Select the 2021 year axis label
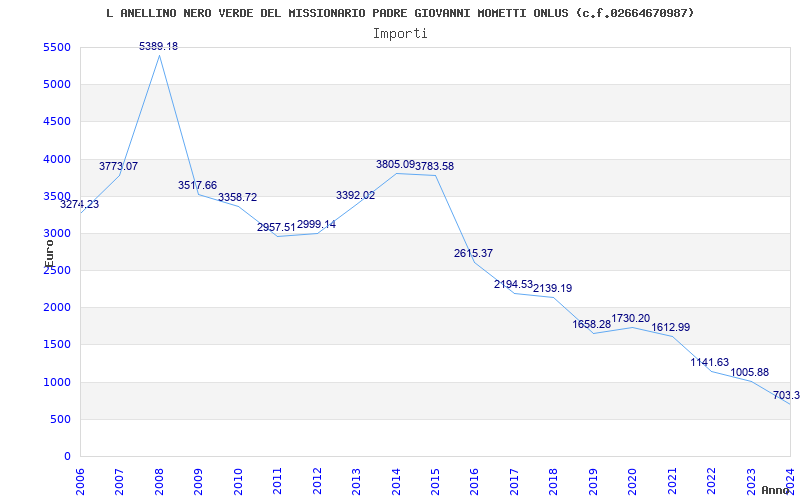This screenshot has height=500, width=800. (x=672, y=481)
